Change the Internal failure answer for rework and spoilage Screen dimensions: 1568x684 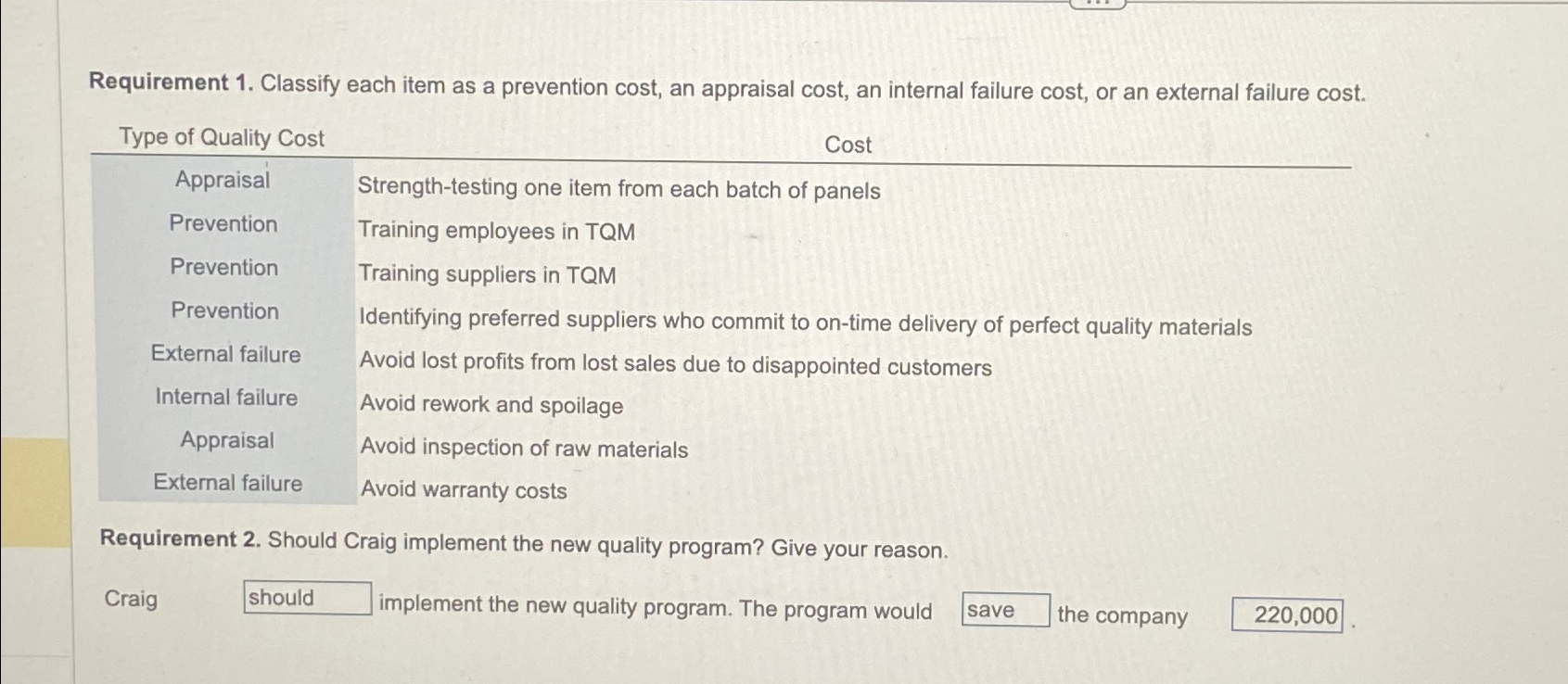coord(224,398)
